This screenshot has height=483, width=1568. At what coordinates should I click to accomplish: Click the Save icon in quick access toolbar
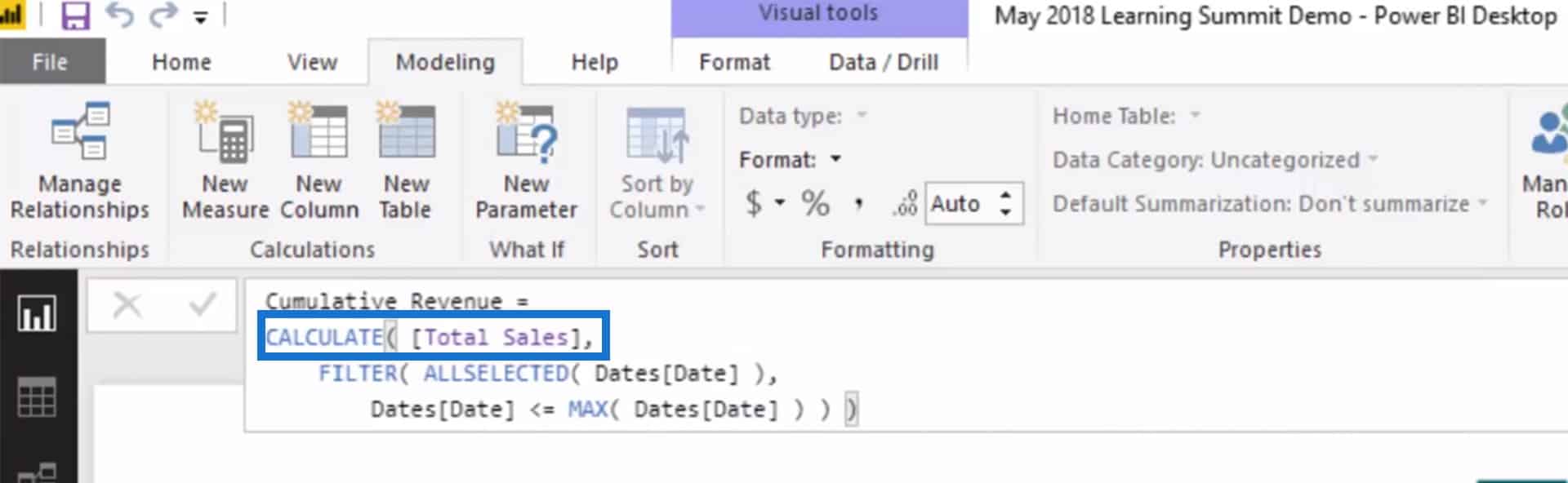[x=75, y=16]
